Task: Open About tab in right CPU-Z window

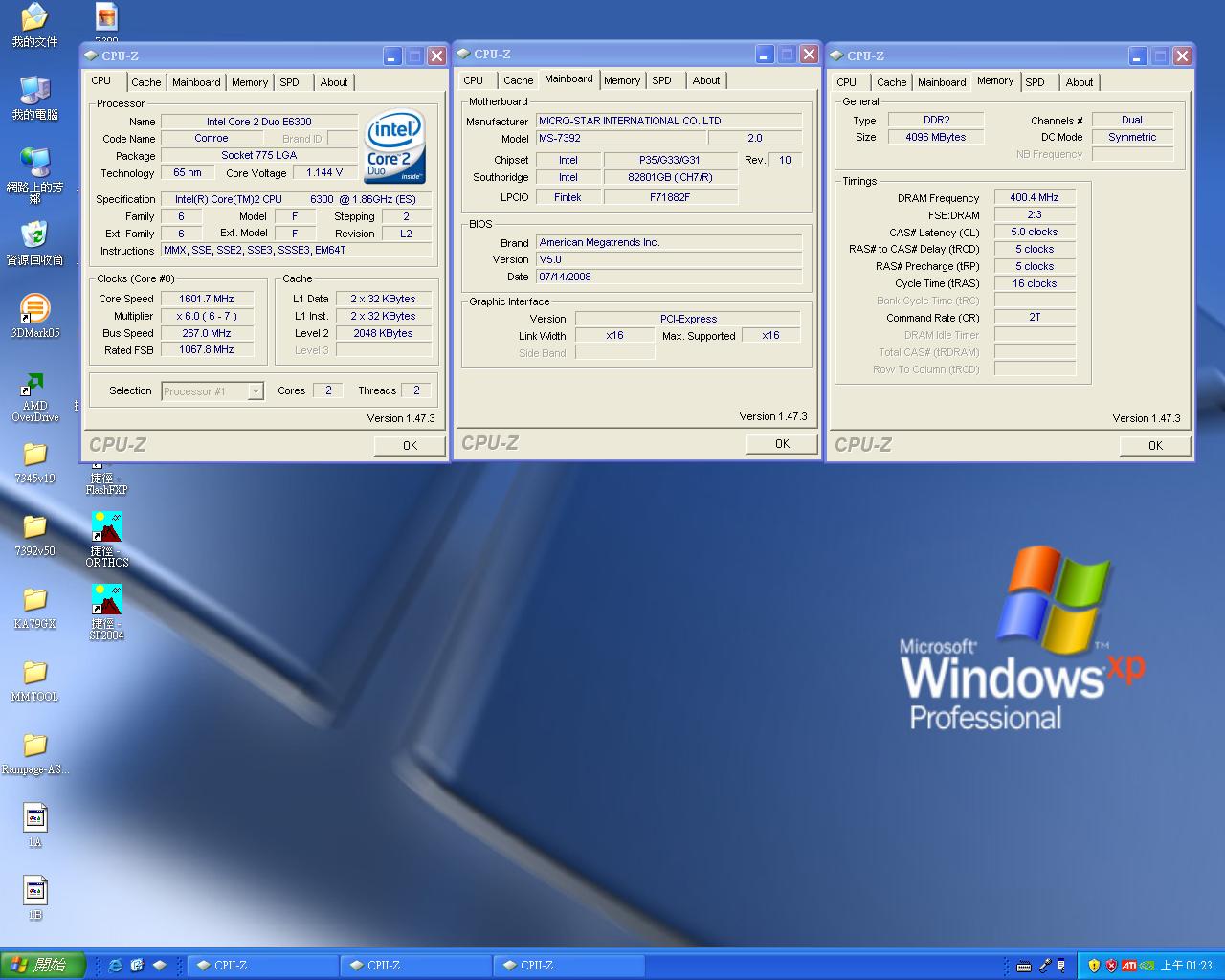Action: point(1080,82)
